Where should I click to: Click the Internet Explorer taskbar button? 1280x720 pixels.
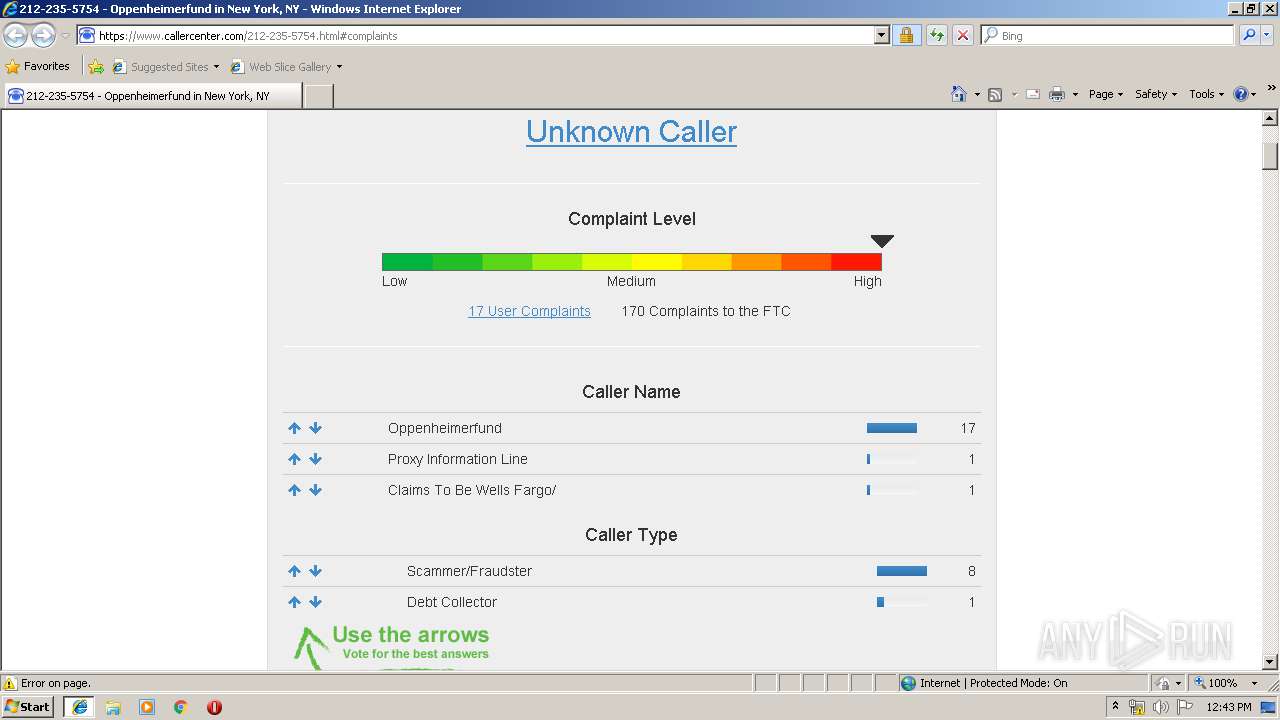click(80, 707)
